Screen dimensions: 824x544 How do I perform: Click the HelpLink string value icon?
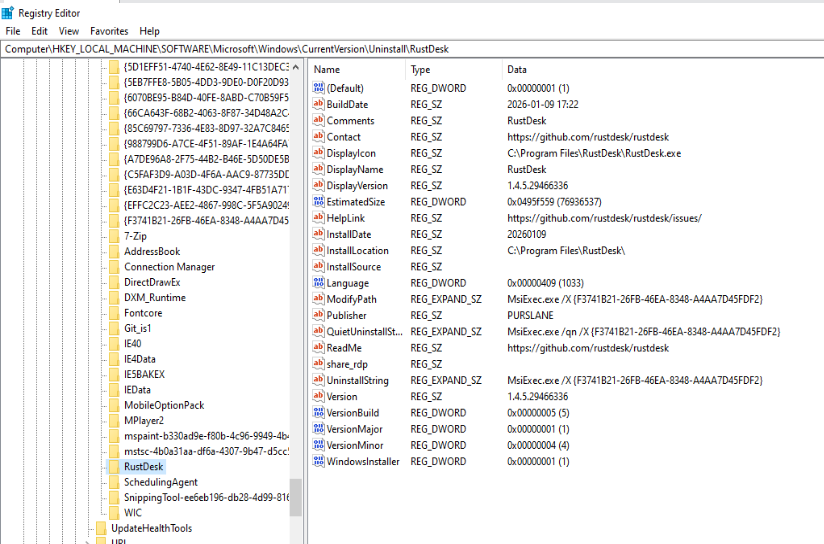[318, 218]
